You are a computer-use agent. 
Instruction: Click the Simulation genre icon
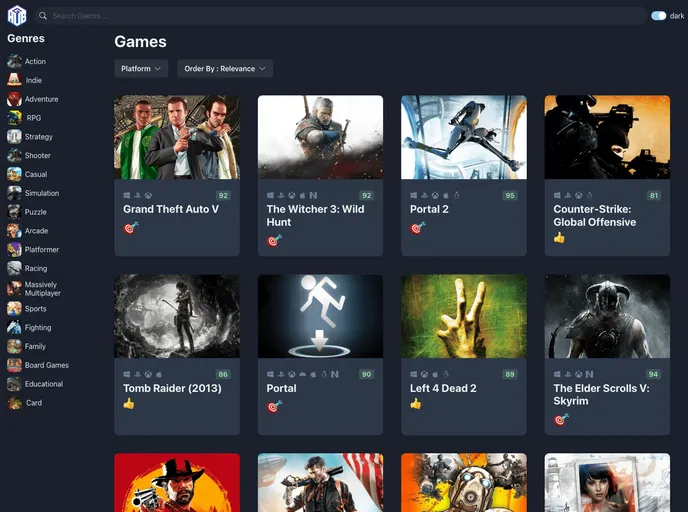pyautogui.click(x=14, y=193)
